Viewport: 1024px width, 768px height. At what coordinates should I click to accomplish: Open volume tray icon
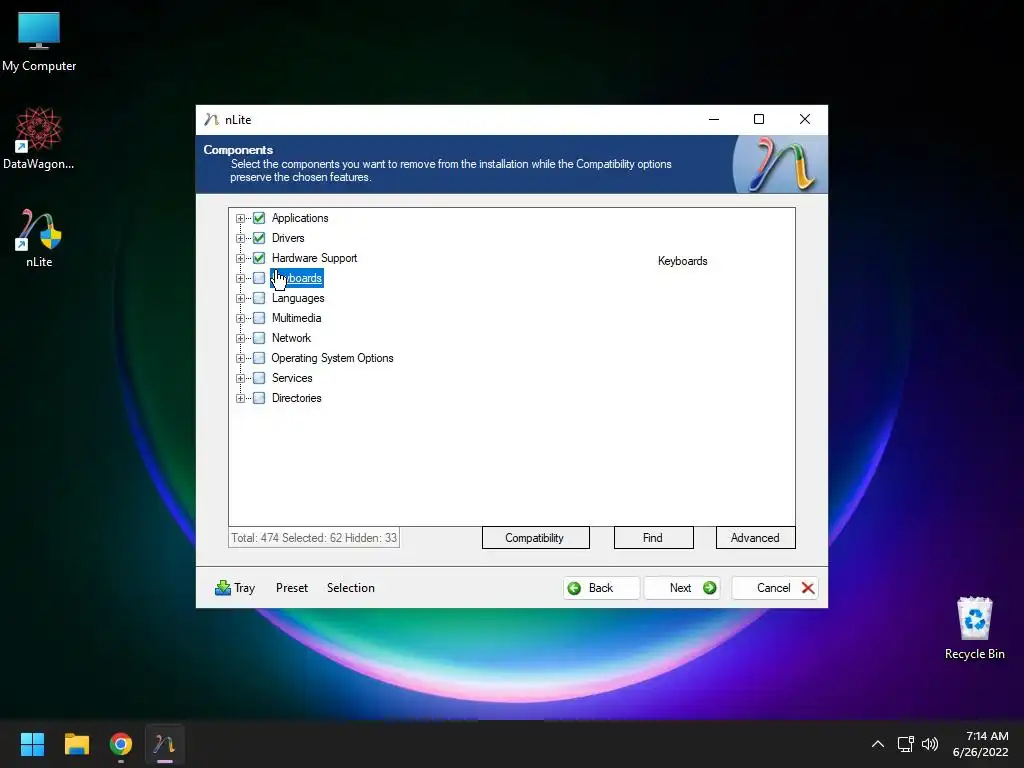coord(929,744)
